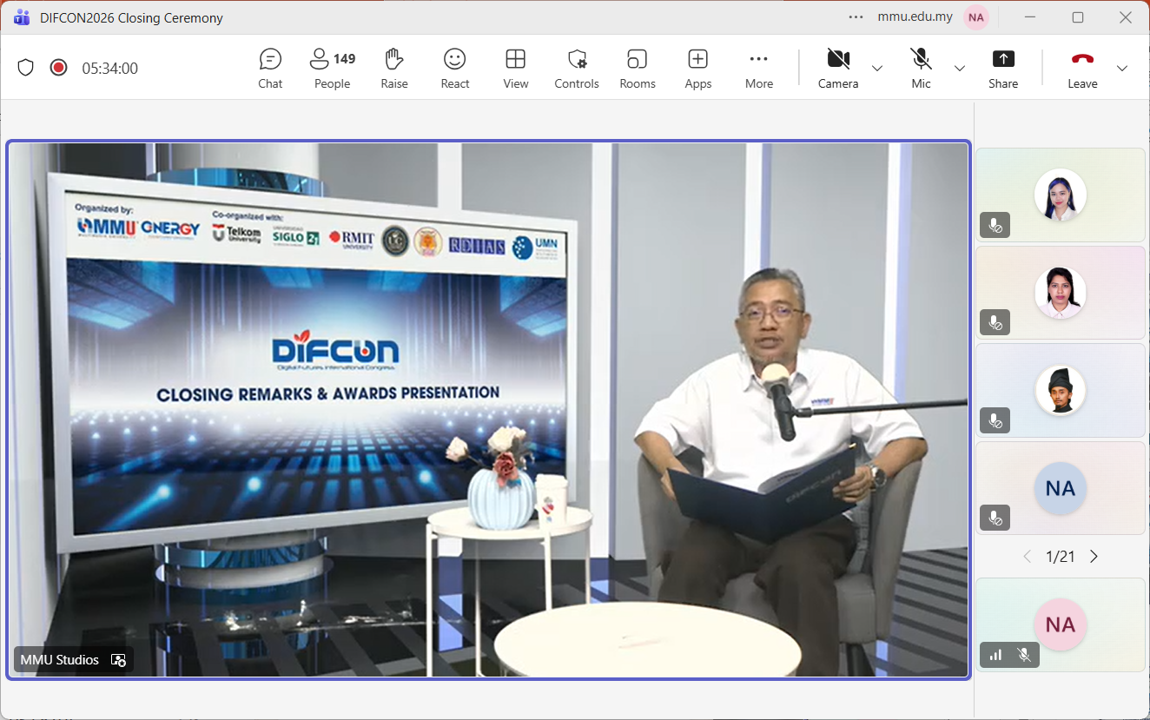This screenshot has width=1150, height=720.
Task: Open the Apps panel
Action: click(698, 68)
